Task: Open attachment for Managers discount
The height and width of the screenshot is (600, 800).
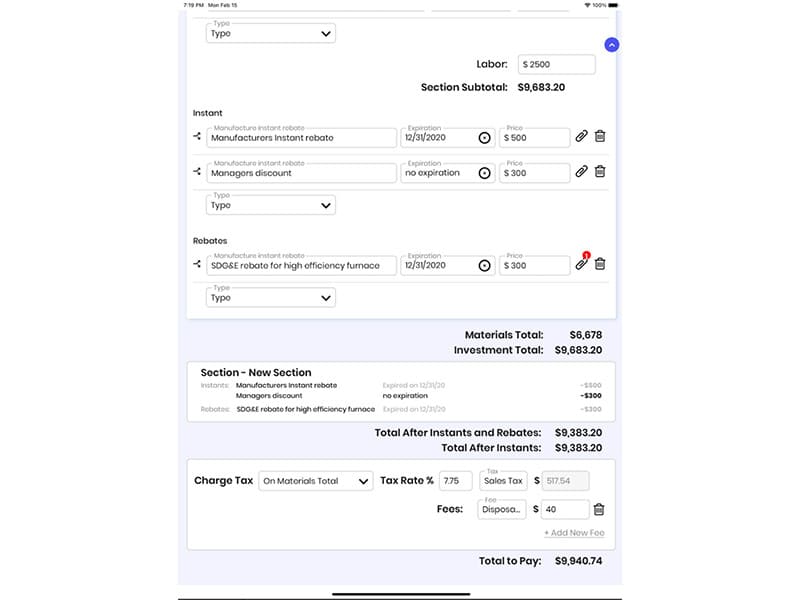Action: (581, 172)
